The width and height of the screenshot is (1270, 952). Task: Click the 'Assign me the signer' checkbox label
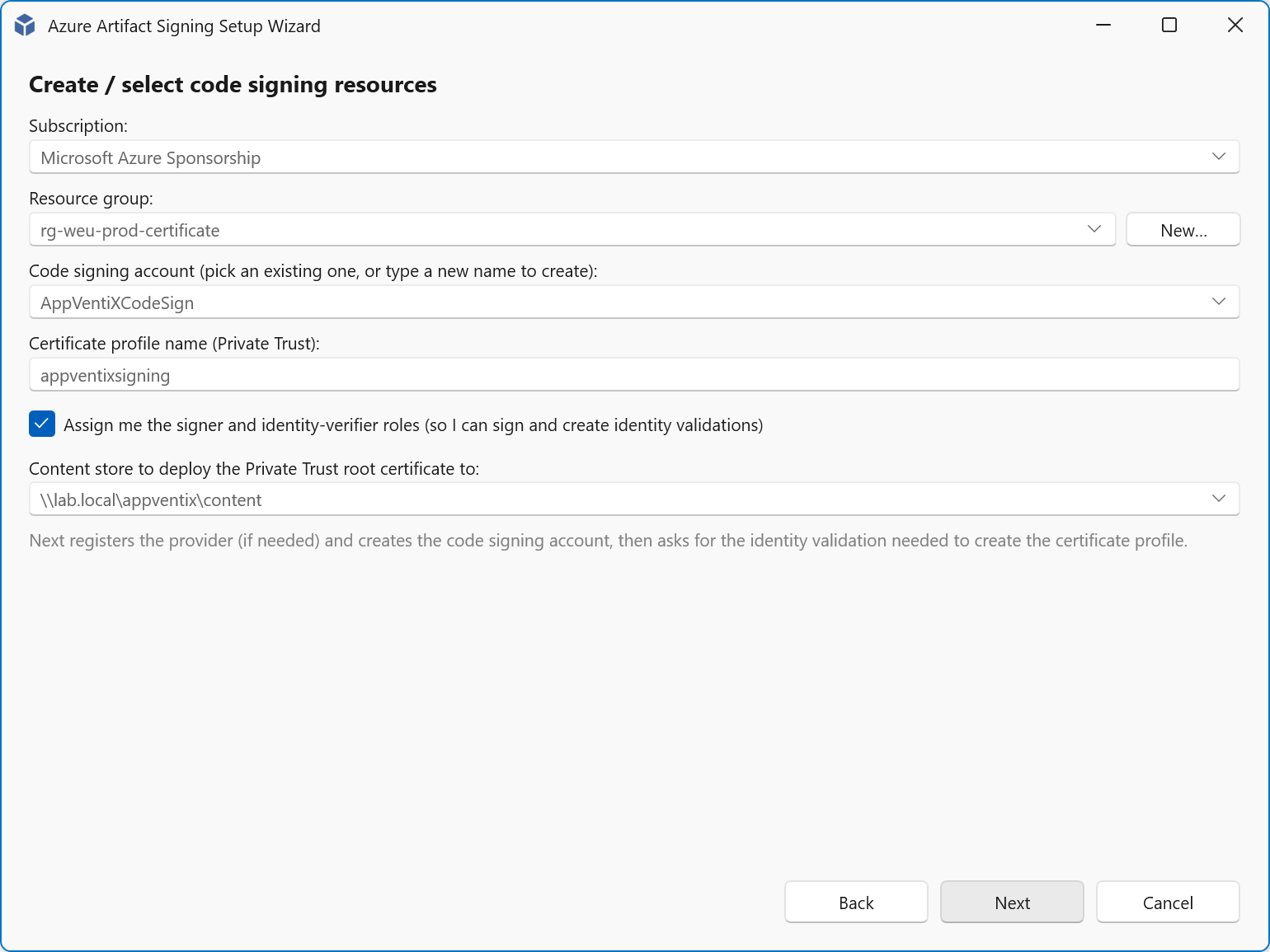[413, 425]
